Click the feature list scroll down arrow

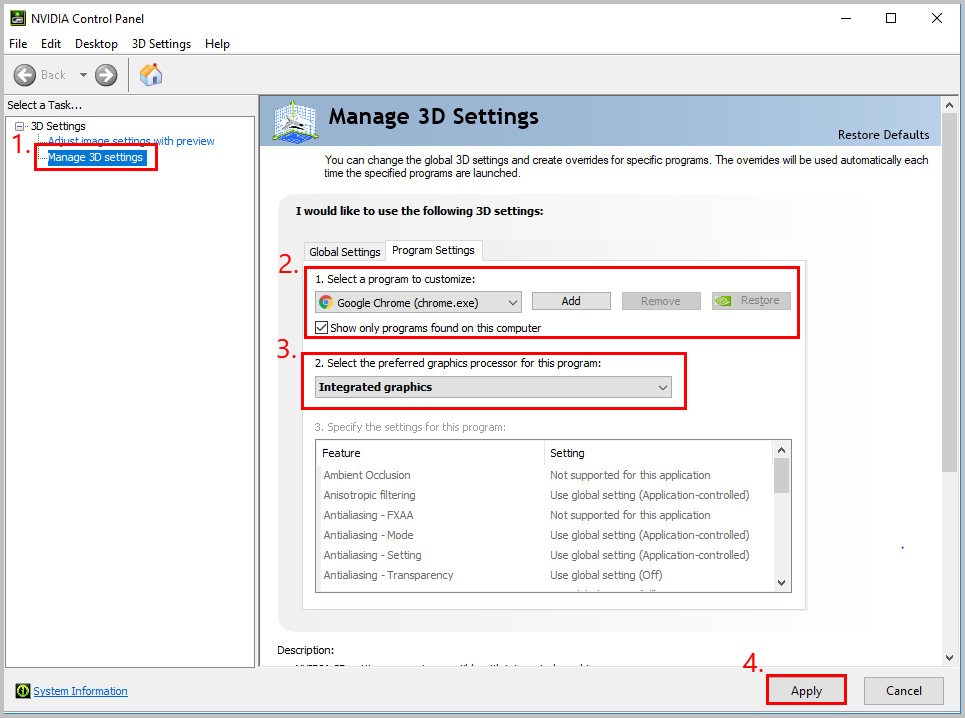click(x=781, y=582)
